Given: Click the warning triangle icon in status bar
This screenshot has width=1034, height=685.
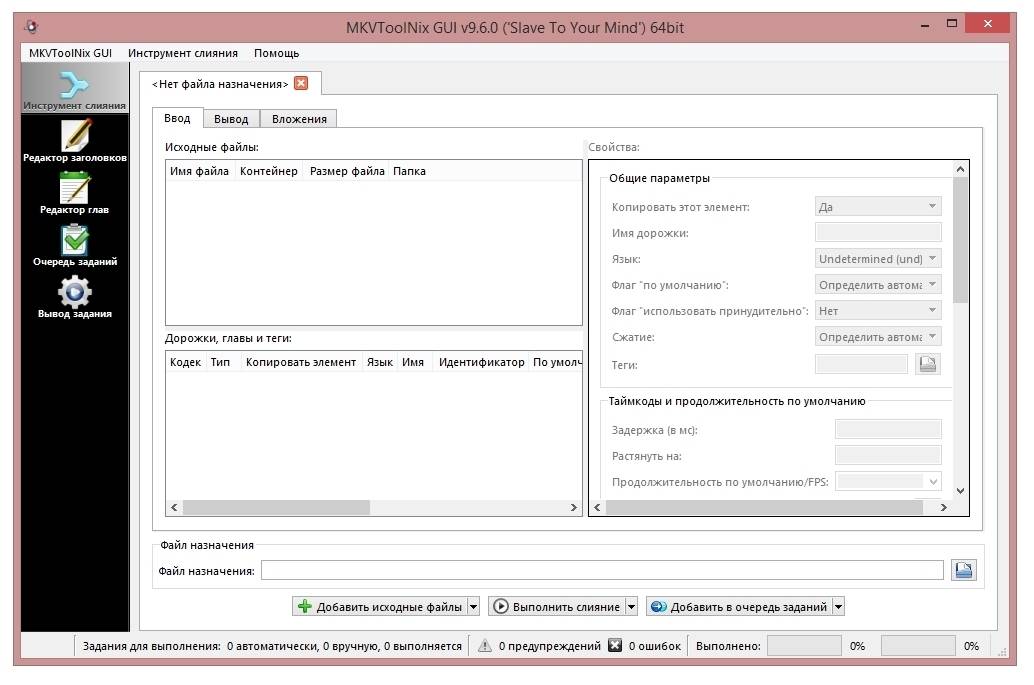Looking at the screenshot, I should [485, 645].
